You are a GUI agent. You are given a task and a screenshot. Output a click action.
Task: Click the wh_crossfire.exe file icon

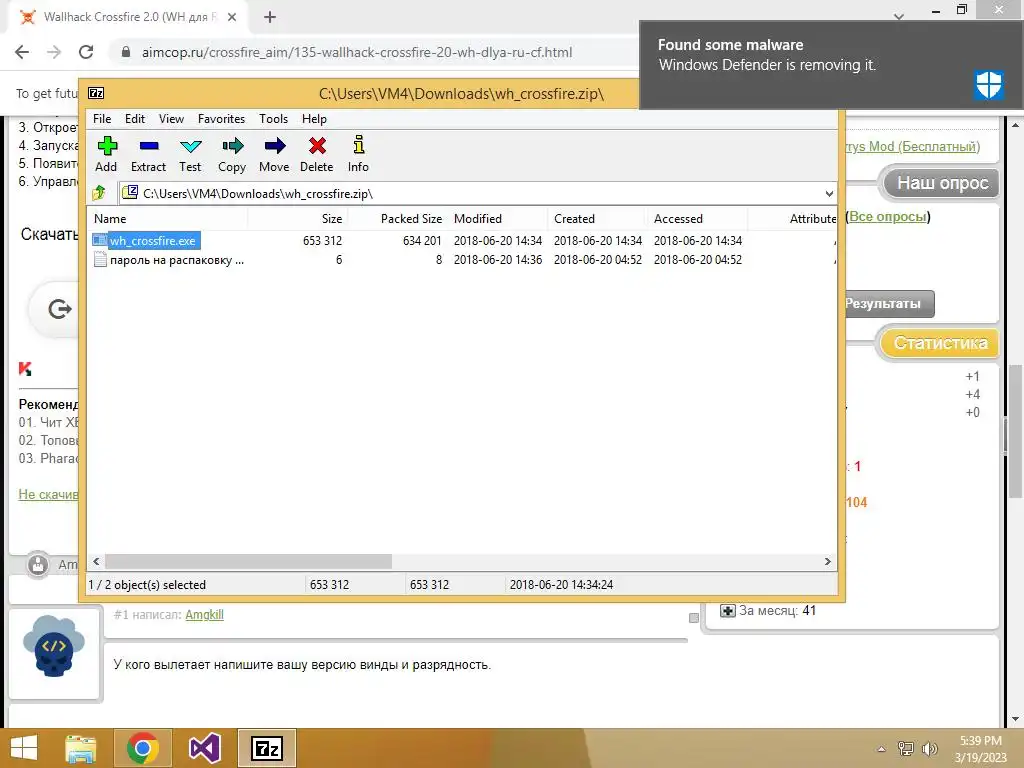99,240
